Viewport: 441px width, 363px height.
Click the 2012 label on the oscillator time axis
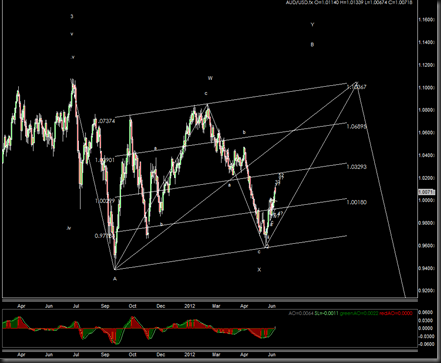[x=190, y=355]
